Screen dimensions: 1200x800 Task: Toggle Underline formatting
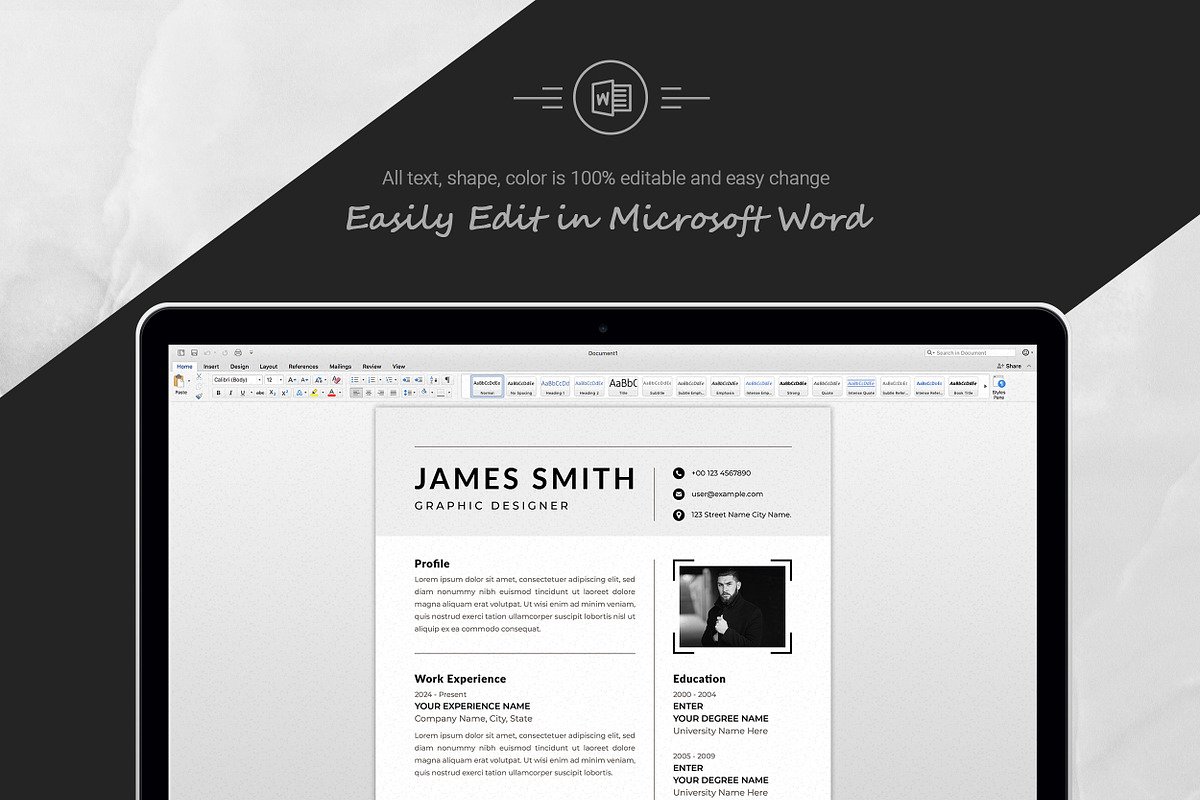click(x=243, y=393)
